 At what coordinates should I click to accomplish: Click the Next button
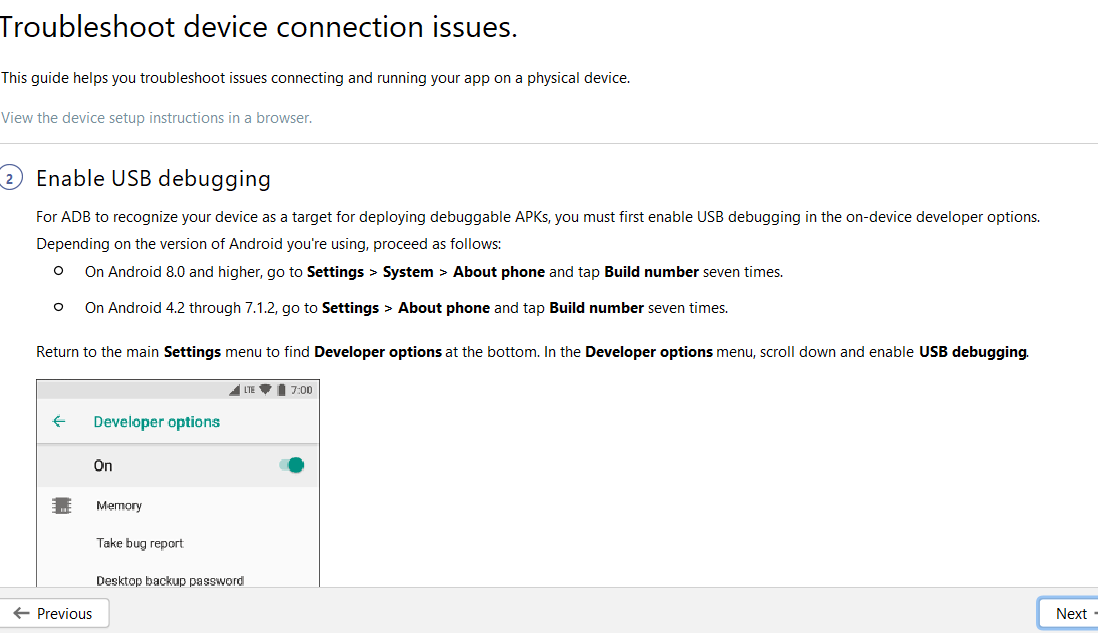(x=1068, y=614)
